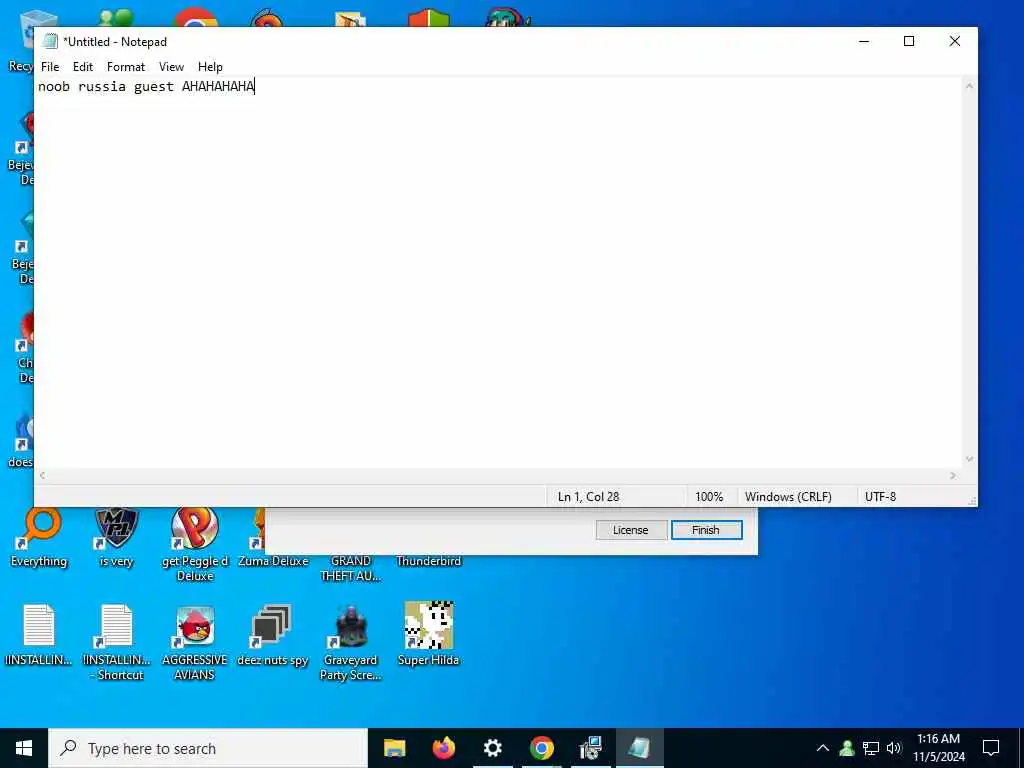Click the License button in installer dialog
This screenshot has height=768, width=1024.
631,530
